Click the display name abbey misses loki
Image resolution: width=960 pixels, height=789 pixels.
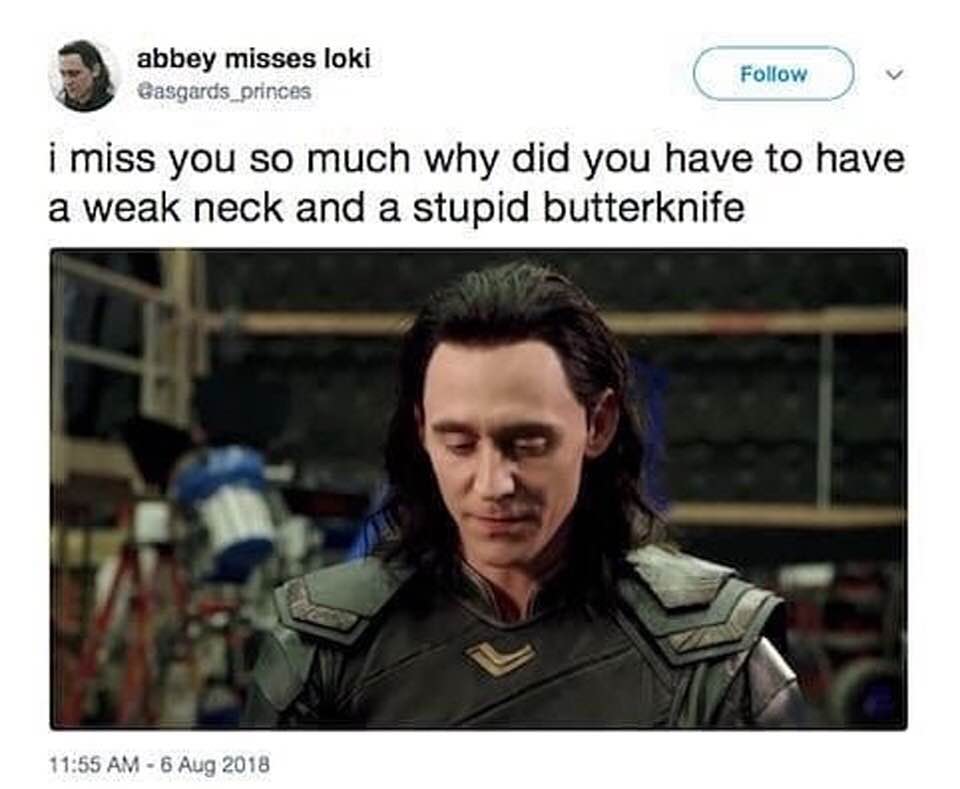click(254, 59)
